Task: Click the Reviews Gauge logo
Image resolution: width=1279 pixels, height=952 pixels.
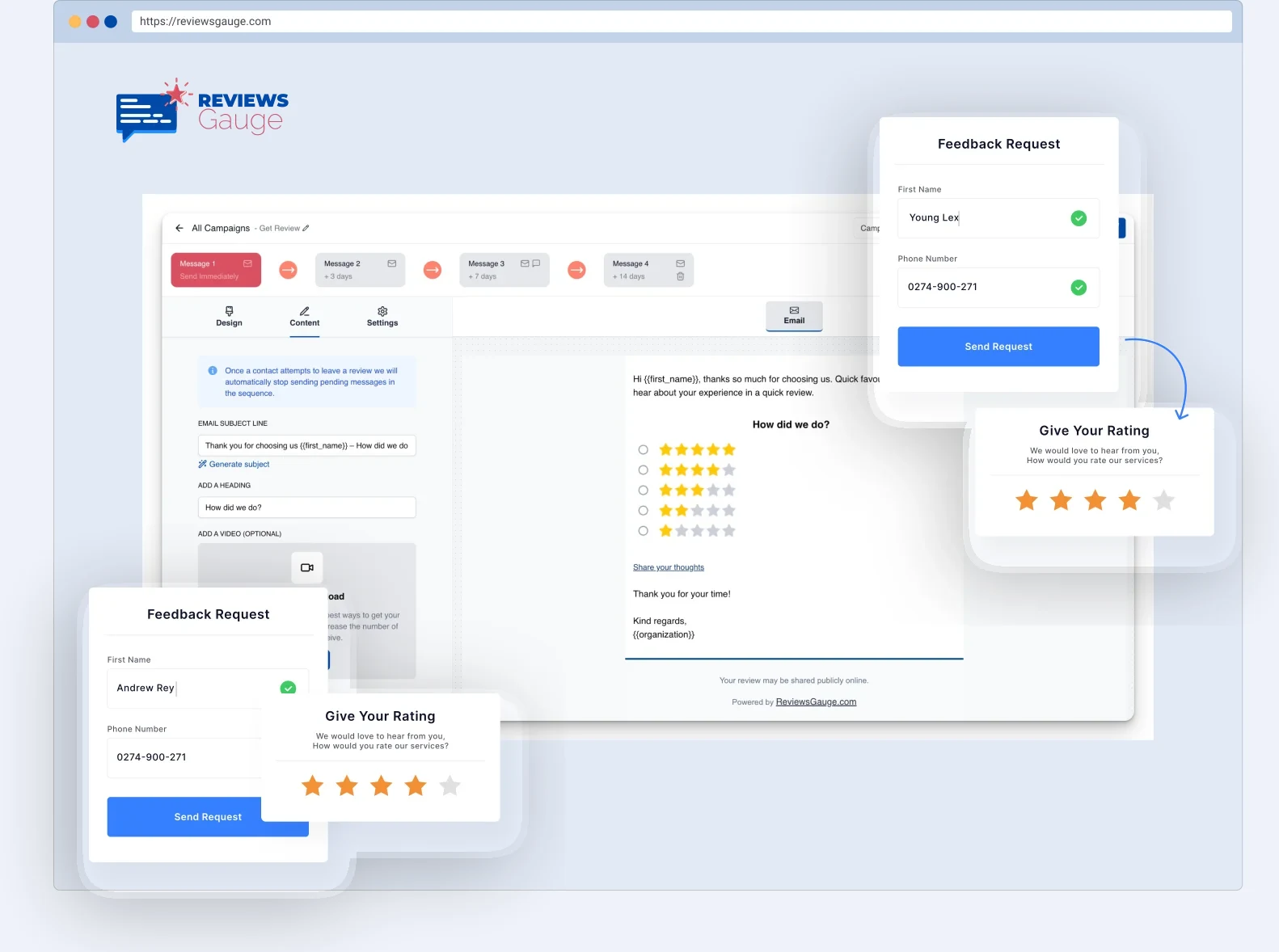Action: click(202, 110)
